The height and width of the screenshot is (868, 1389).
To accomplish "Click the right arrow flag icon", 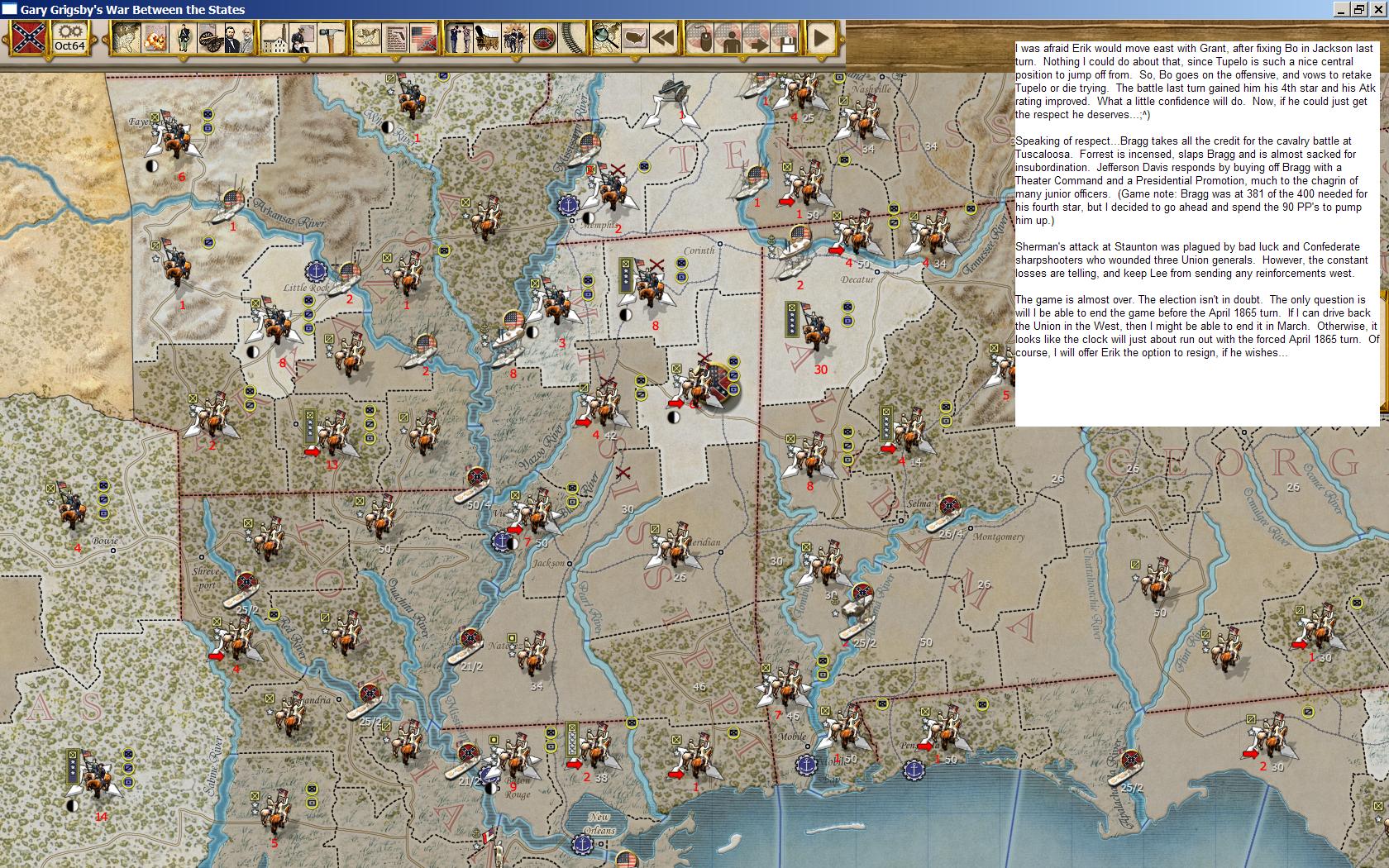I will (x=757, y=38).
